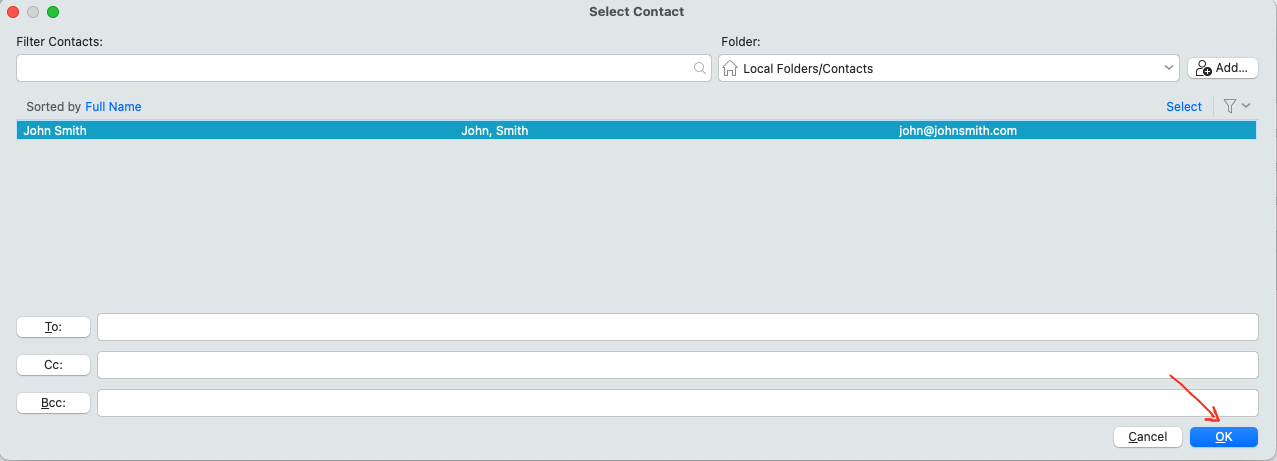The height and width of the screenshot is (461, 1277).
Task: Click the Add... contact button
Action: pos(1222,68)
